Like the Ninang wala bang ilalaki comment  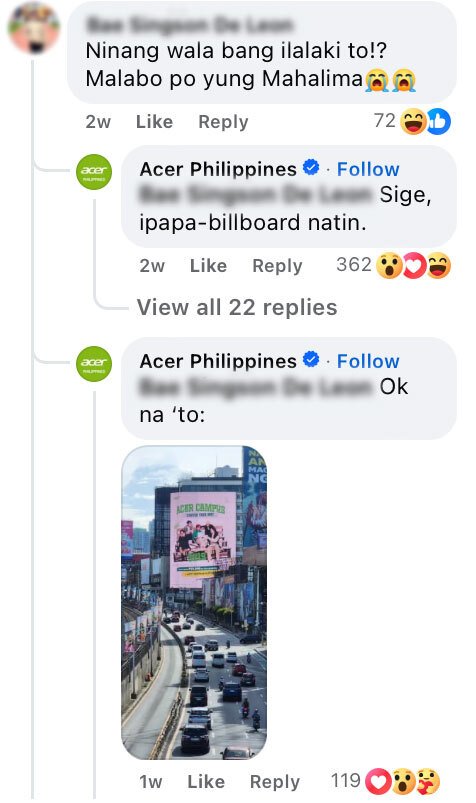pos(154,122)
